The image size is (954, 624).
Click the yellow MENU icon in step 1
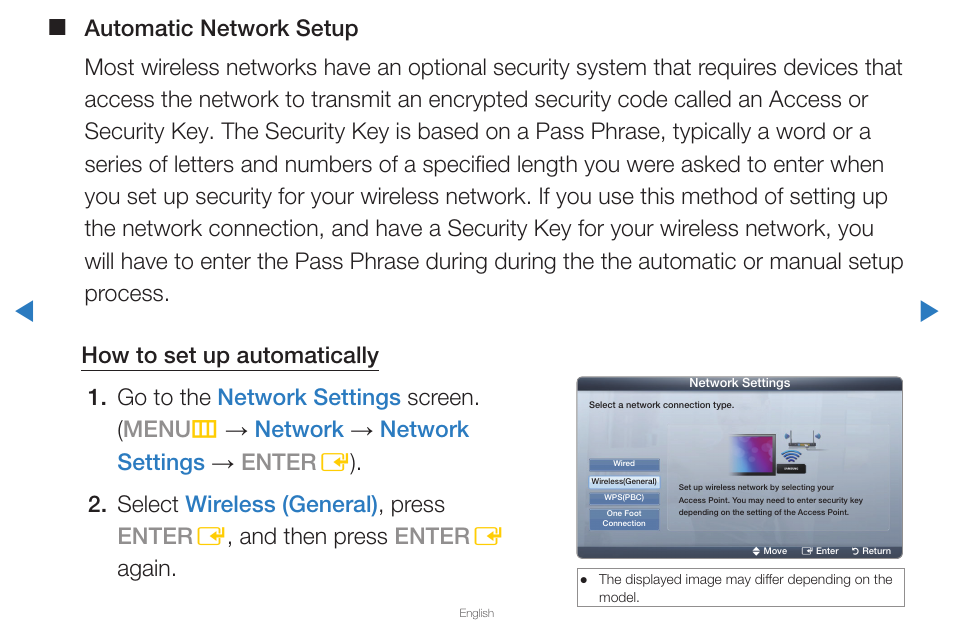[x=204, y=430]
